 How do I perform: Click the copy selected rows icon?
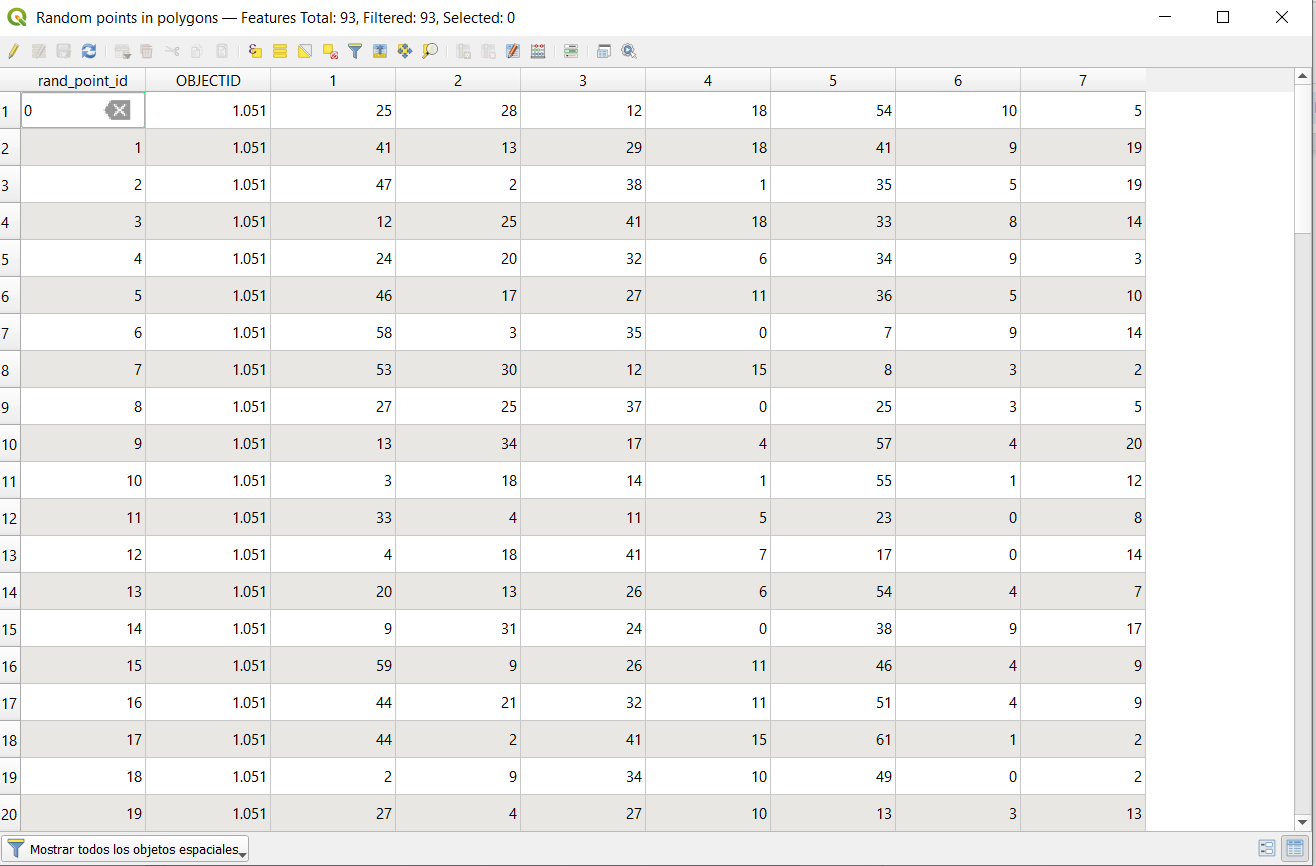click(197, 51)
